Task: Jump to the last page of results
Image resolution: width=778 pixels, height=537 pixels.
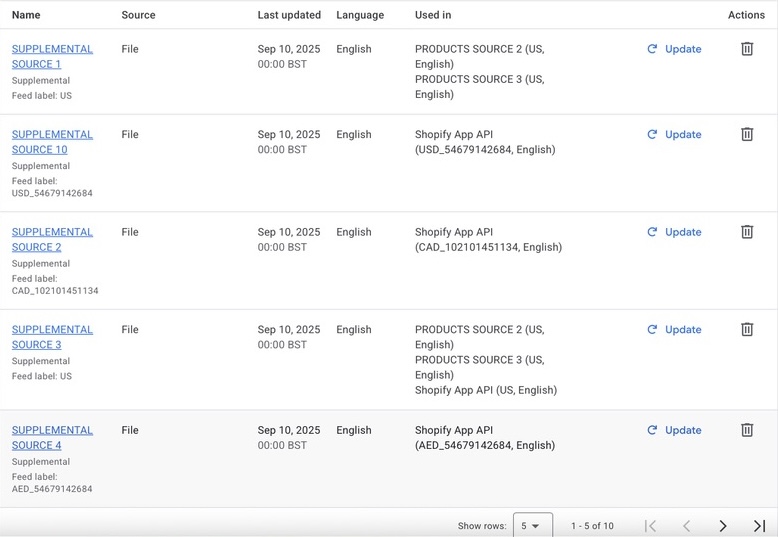Action: click(759, 526)
